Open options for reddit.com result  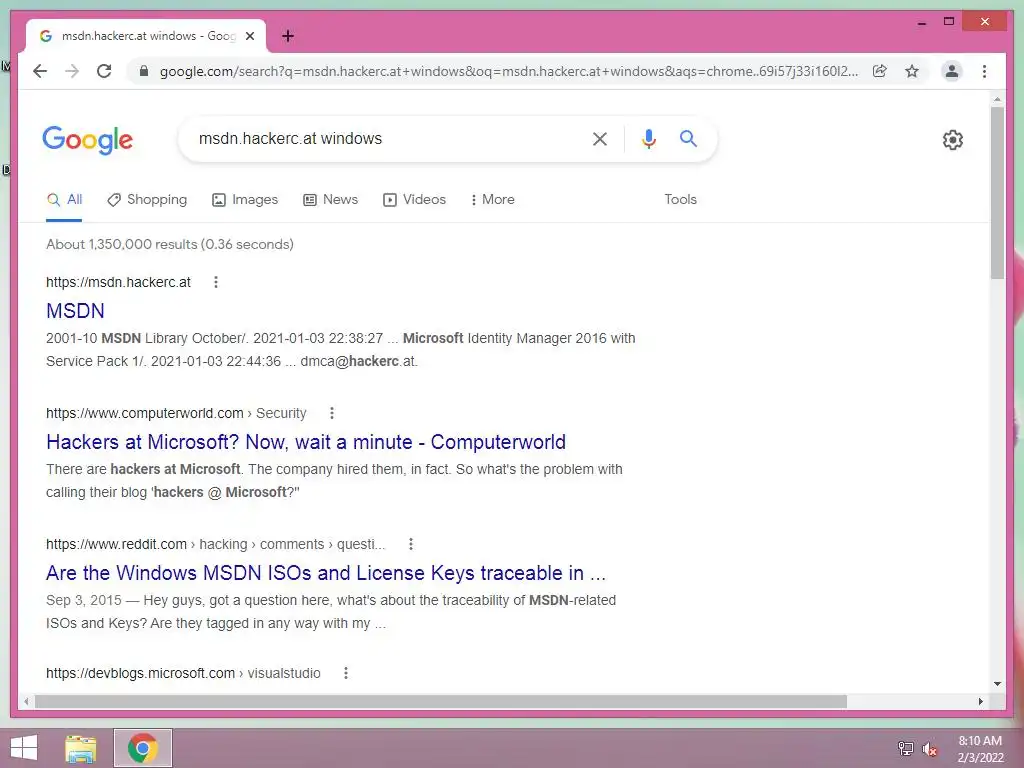(411, 544)
